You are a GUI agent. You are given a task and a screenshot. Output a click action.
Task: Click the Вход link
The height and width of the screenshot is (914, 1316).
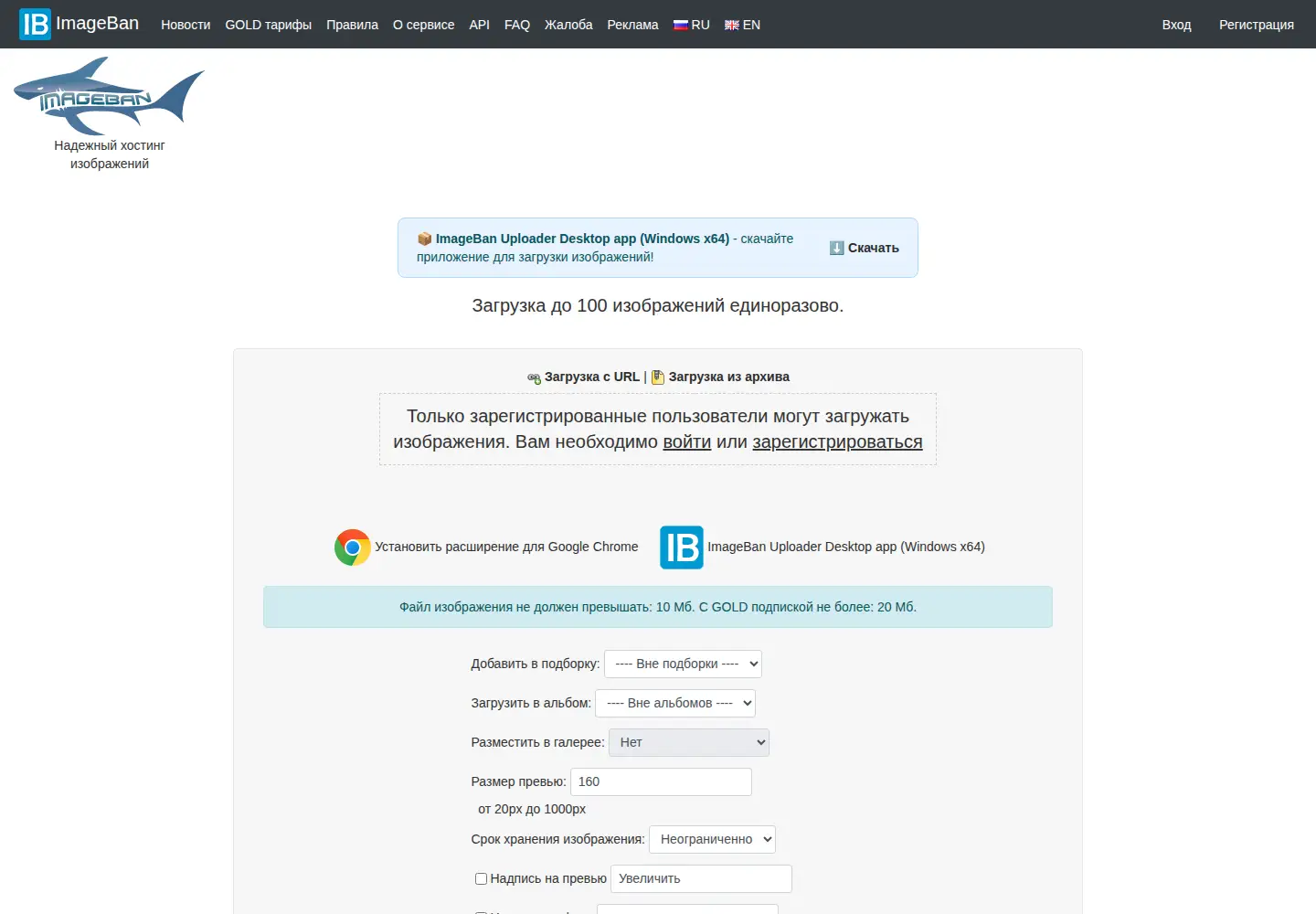point(1177,25)
